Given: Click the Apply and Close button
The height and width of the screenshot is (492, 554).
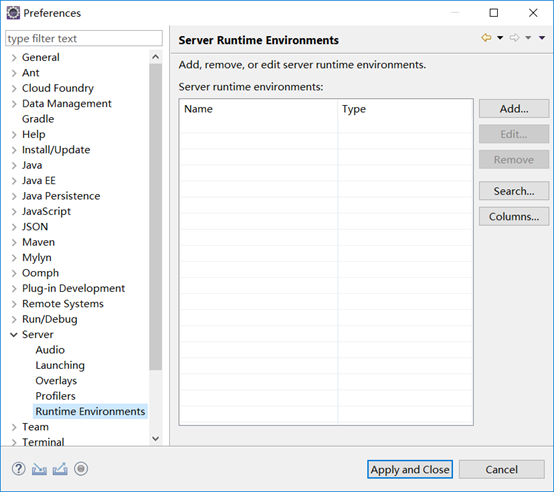Looking at the screenshot, I should (x=410, y=469).
